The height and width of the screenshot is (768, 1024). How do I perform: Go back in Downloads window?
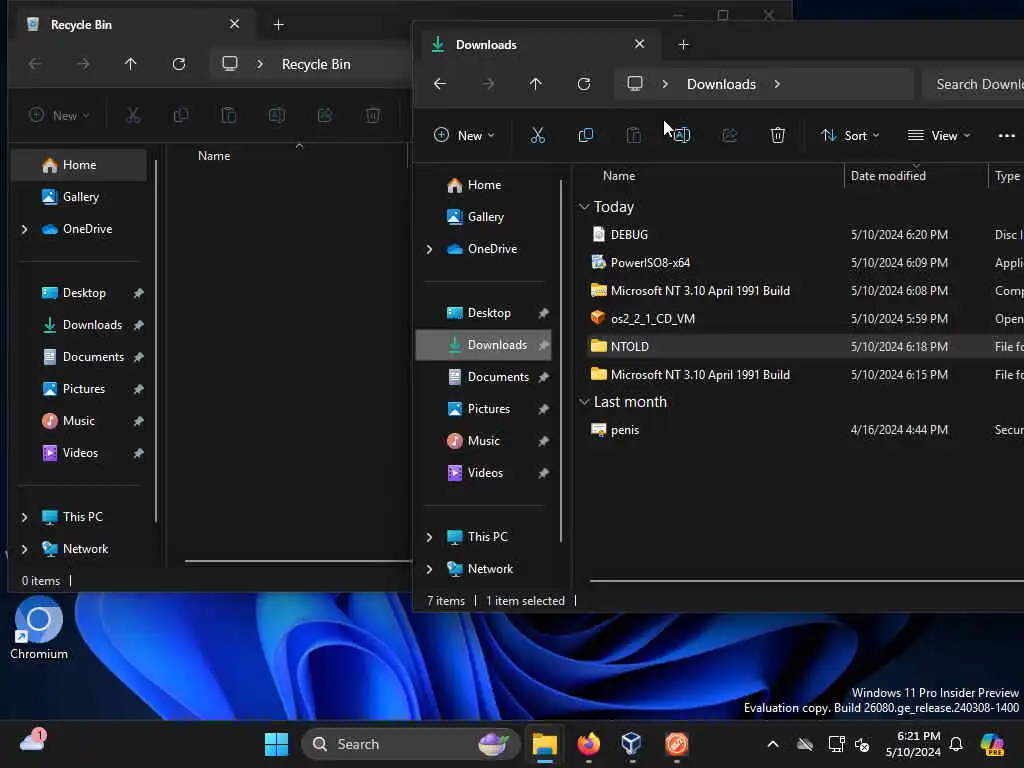pyautogui.click(x=440, y=84)
